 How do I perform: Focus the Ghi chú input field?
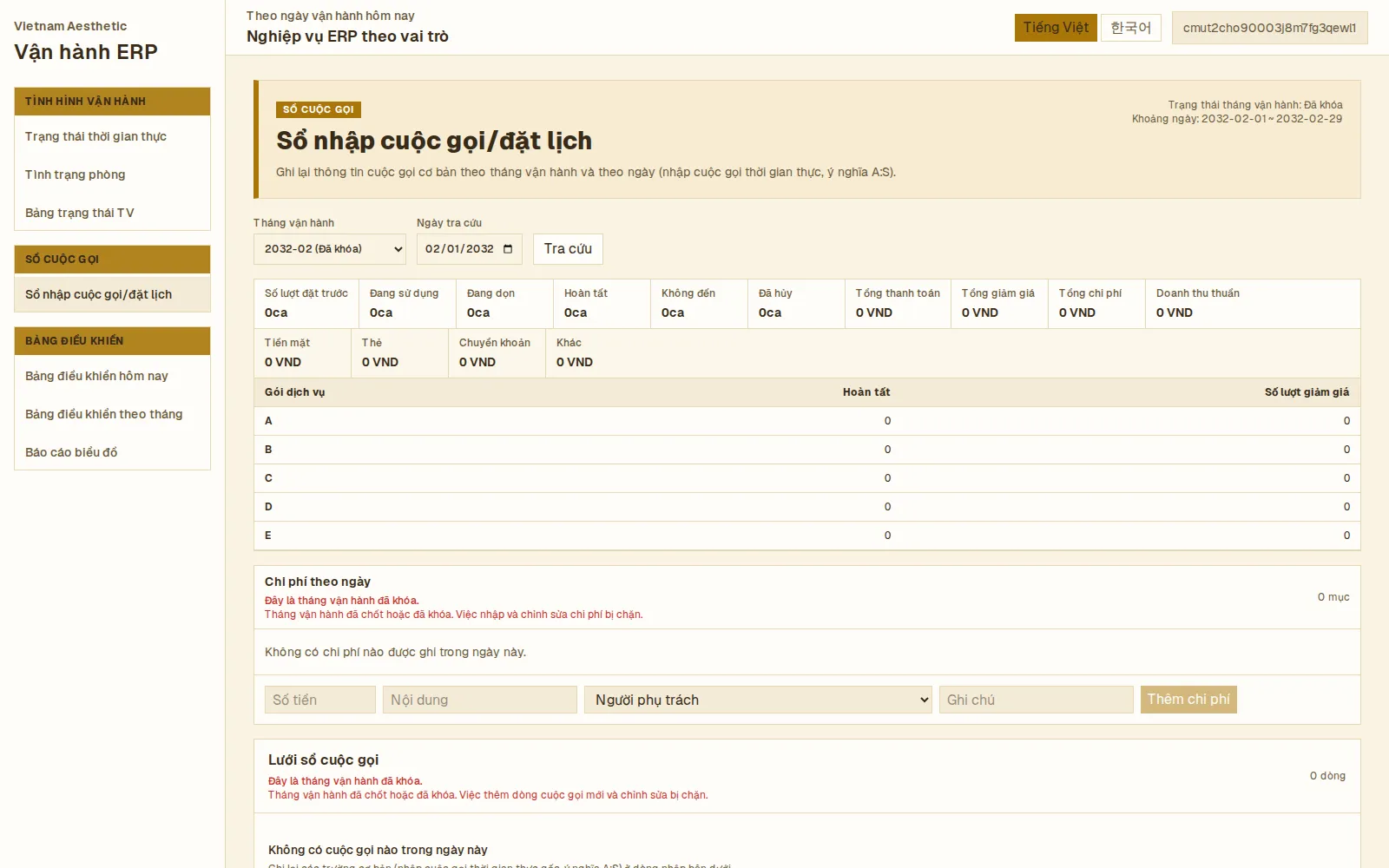(x=1037, y=700)
